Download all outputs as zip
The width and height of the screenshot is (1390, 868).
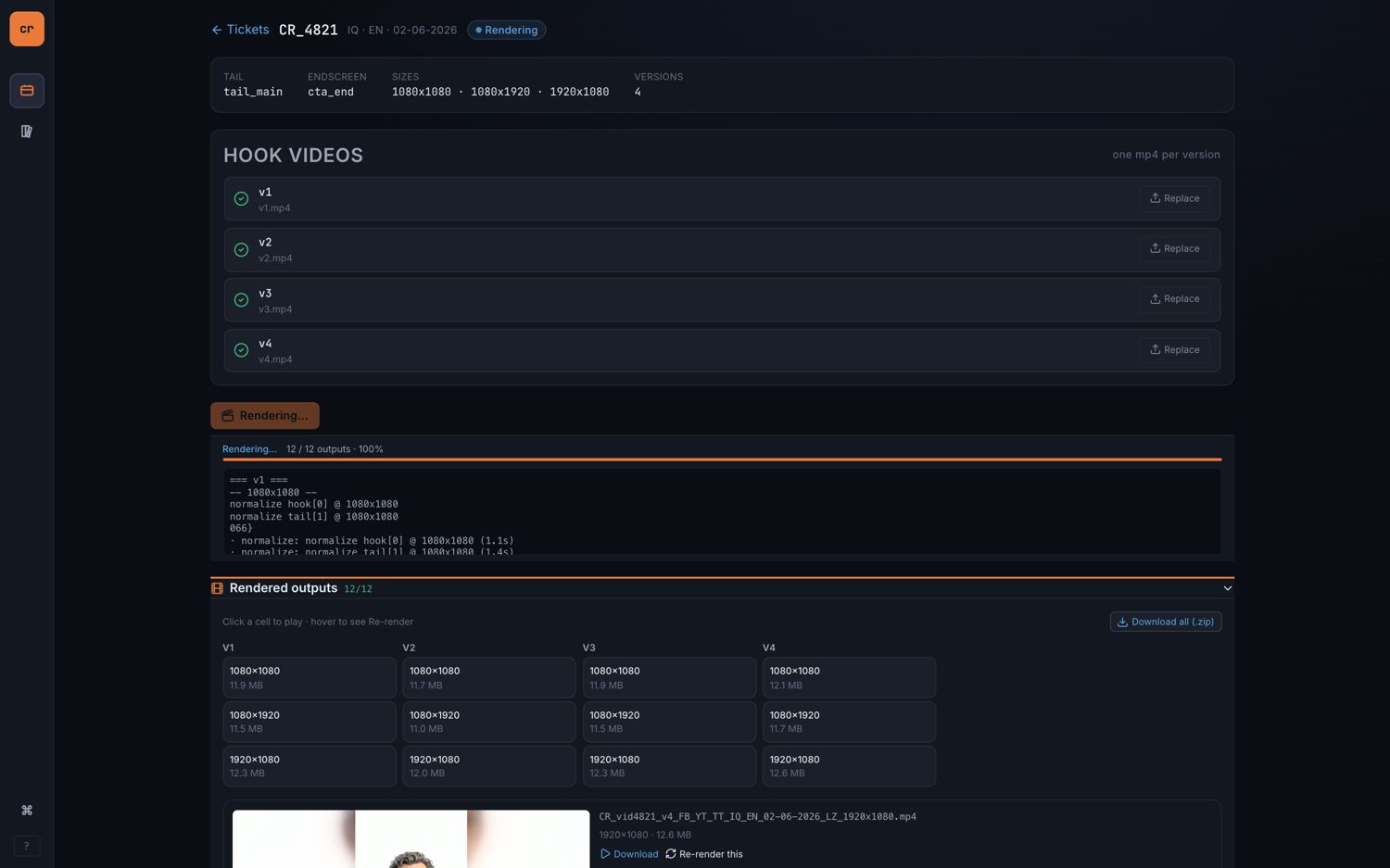(1166, 622)
